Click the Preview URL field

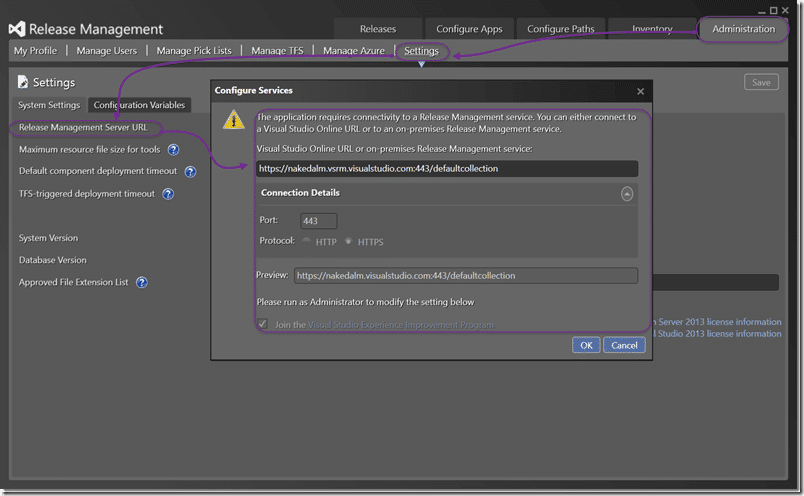tap(466, 275)
